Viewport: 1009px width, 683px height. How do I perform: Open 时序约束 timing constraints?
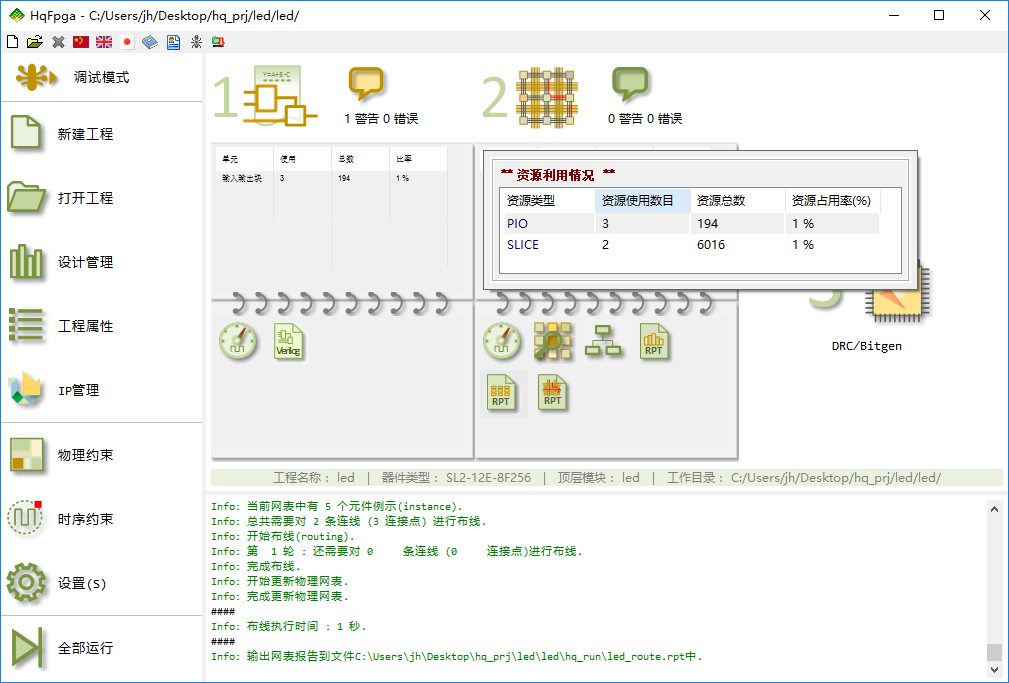85,519
